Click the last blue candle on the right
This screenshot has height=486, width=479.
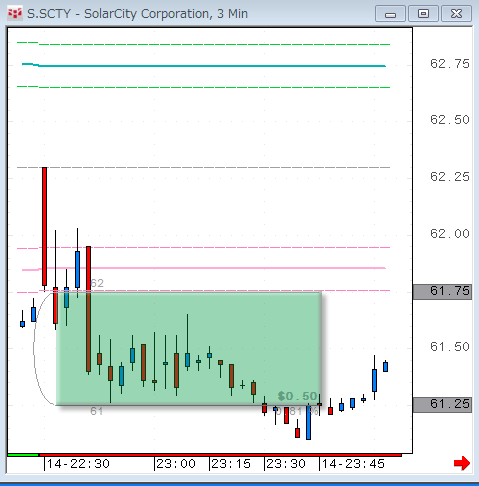tap(385, 367)
